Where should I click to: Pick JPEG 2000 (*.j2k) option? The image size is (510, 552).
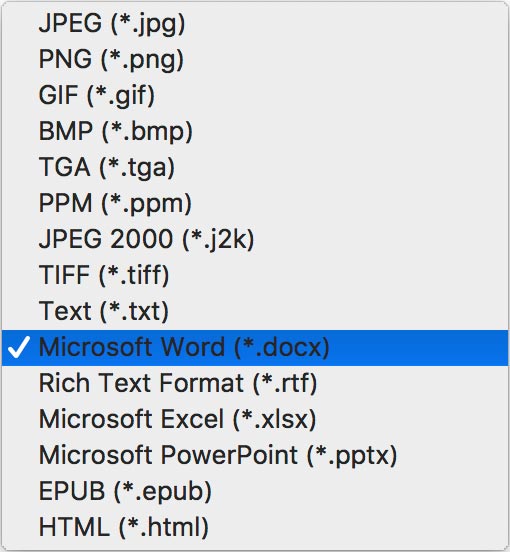pyautogui.click(x=255, y=239)
